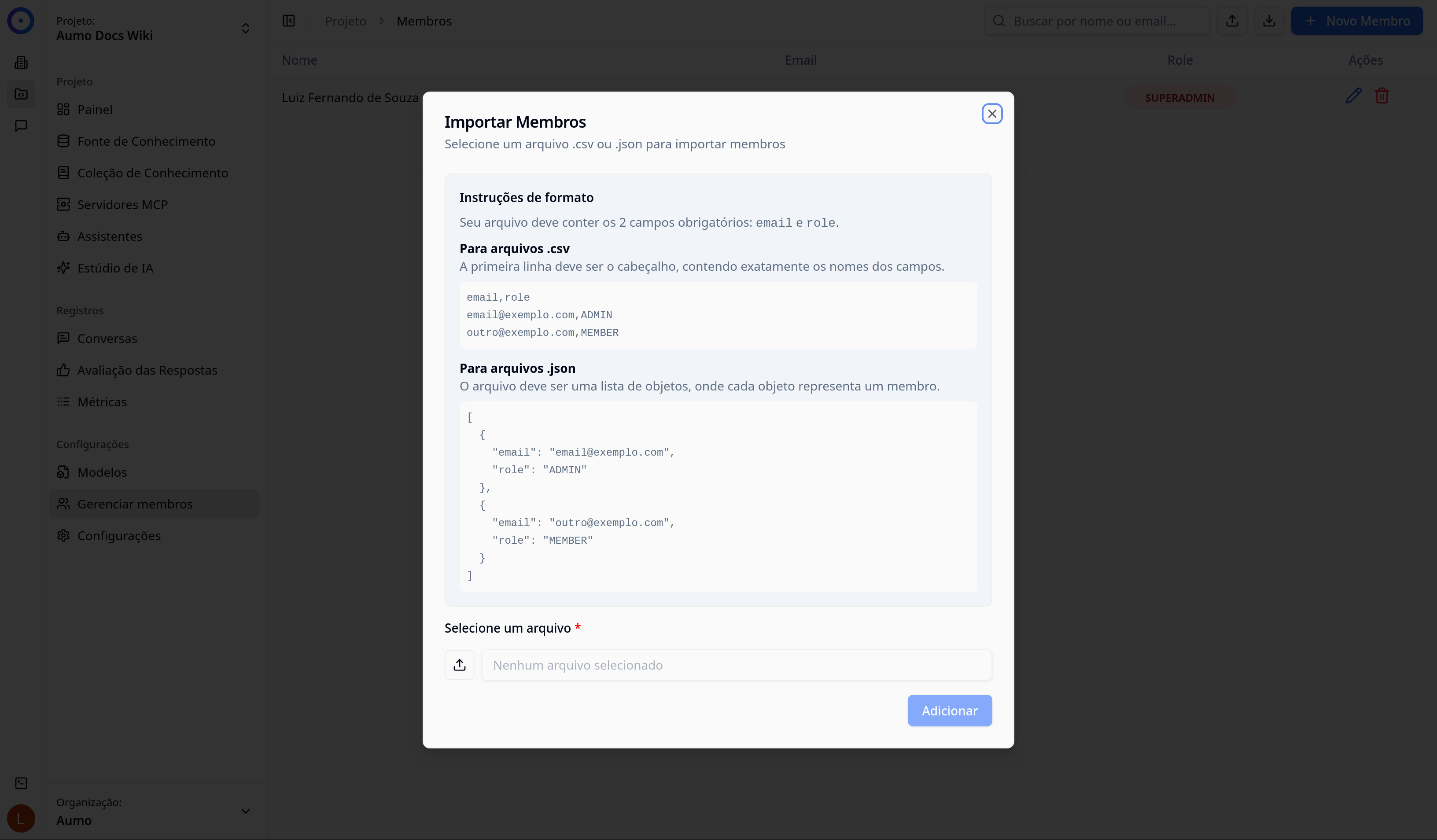The image size is (1437, 840).
Task: Select the organization building icon in the left rail
Action: click(21, 62)
